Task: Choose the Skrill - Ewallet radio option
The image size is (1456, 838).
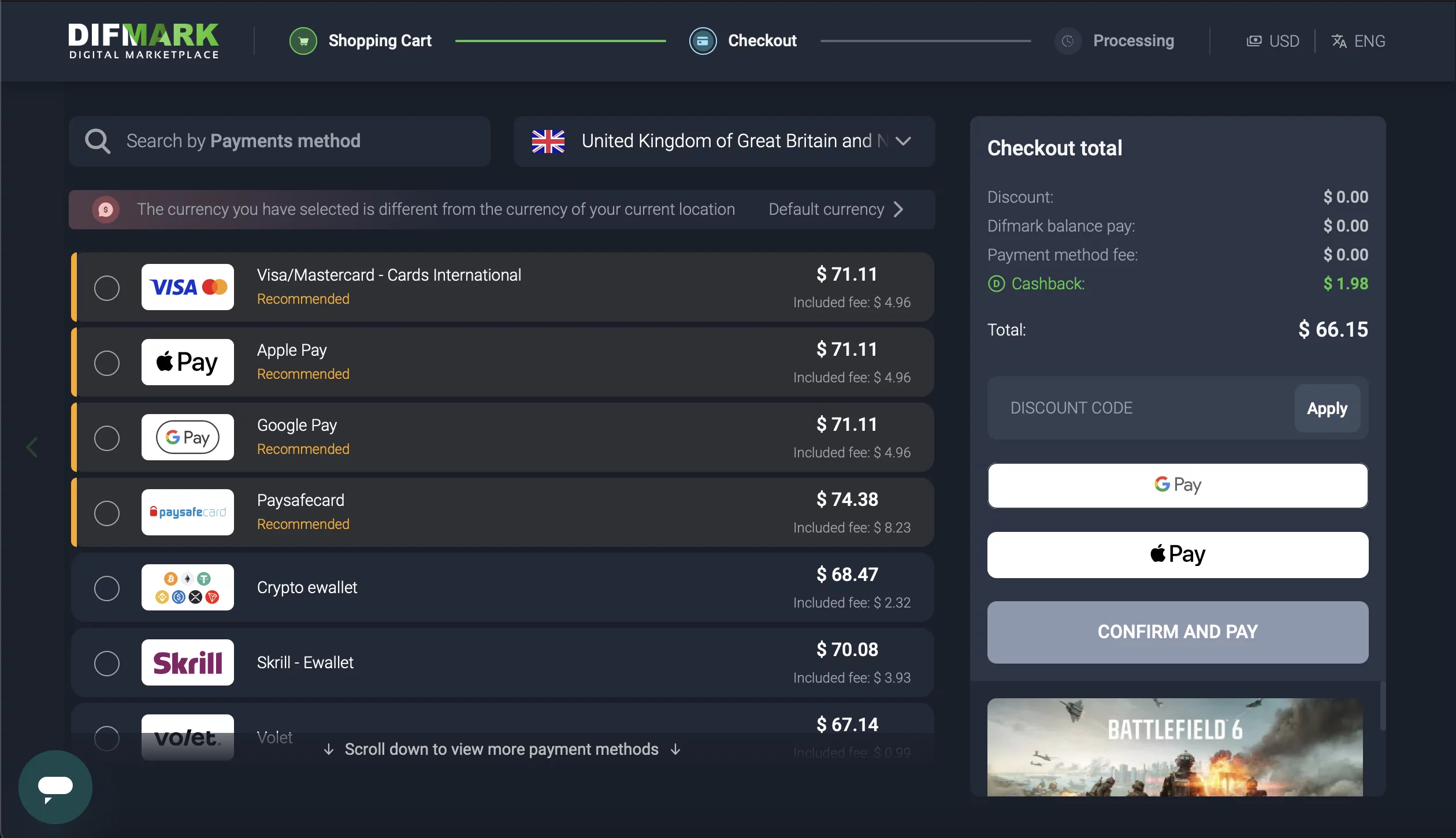Action: 107,663
